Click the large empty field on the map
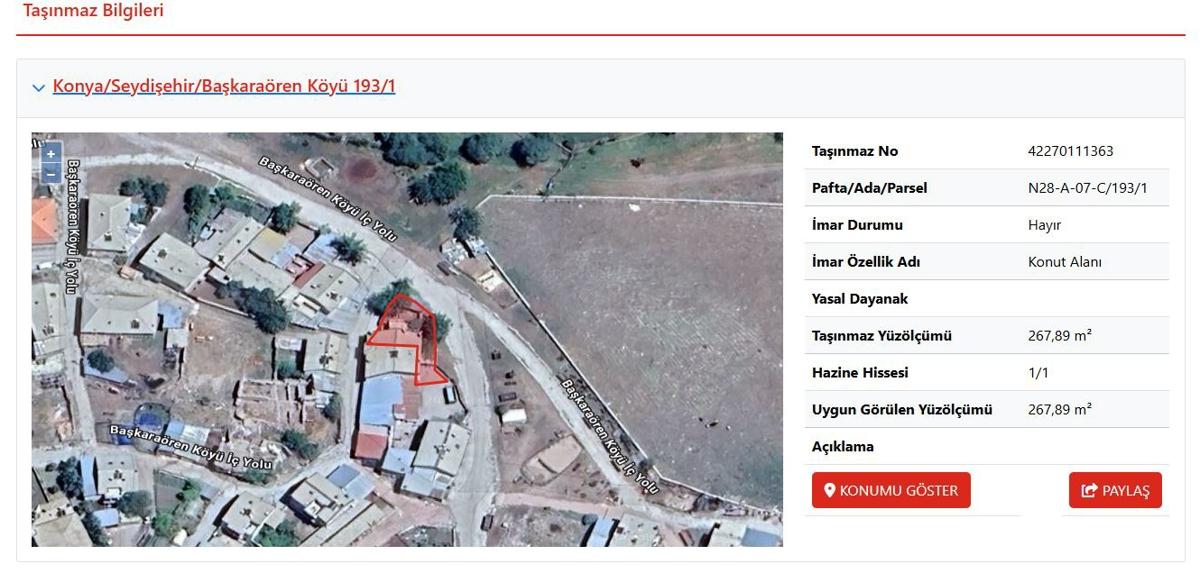1200x573 pixels. click(640, 300)
